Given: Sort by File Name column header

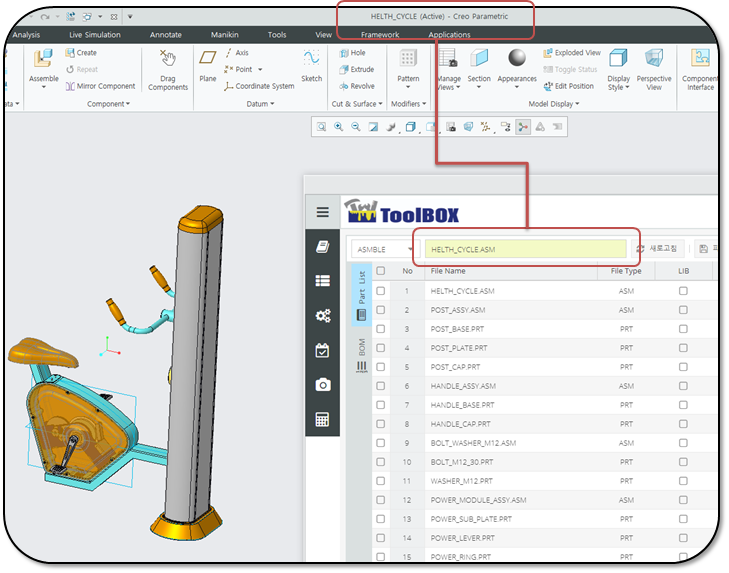Looking at the screenshot, I should 510,271.
